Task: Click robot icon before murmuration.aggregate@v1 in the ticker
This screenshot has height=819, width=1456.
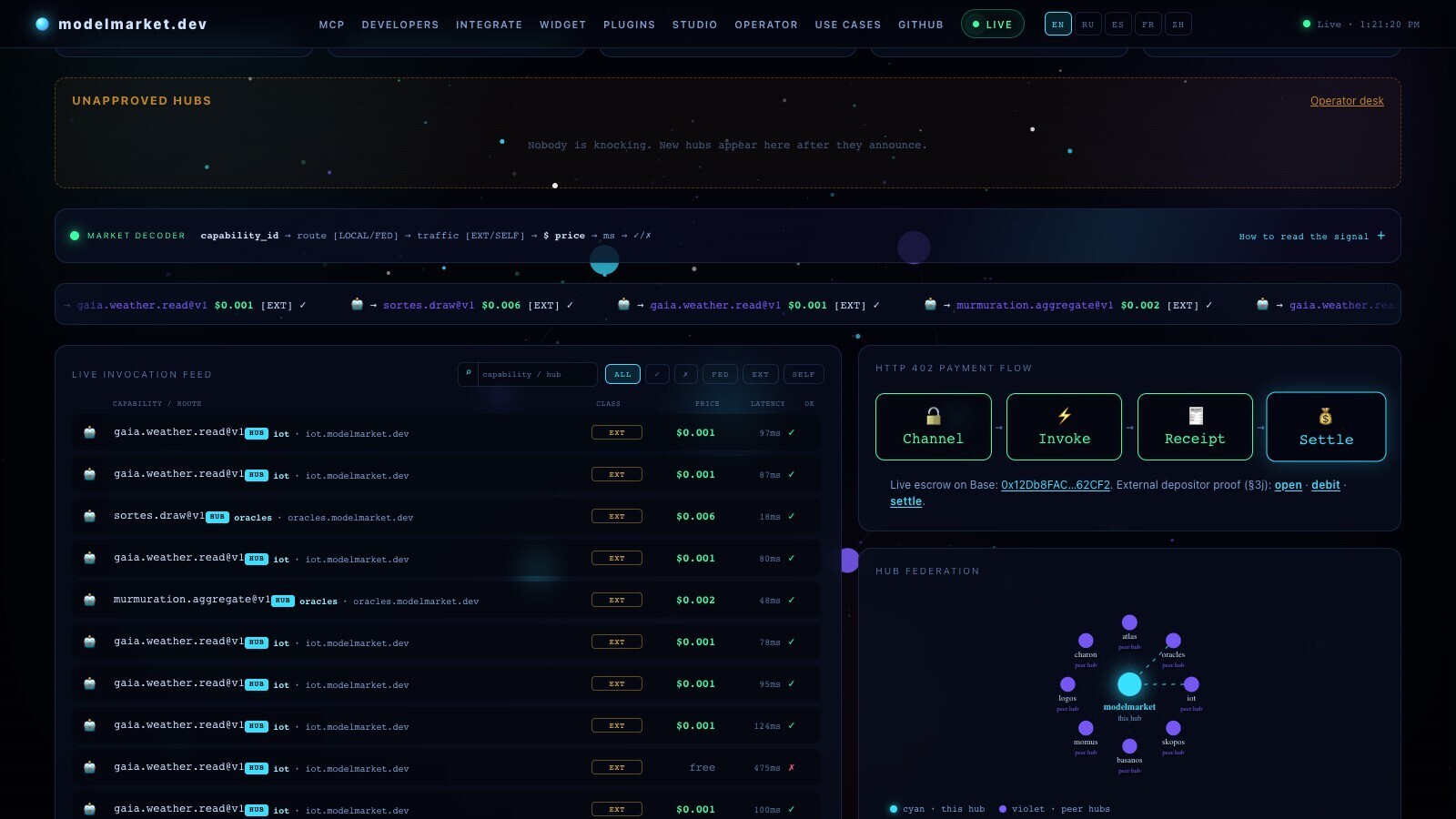Action: pyautogui.click(x=930, y=304)
